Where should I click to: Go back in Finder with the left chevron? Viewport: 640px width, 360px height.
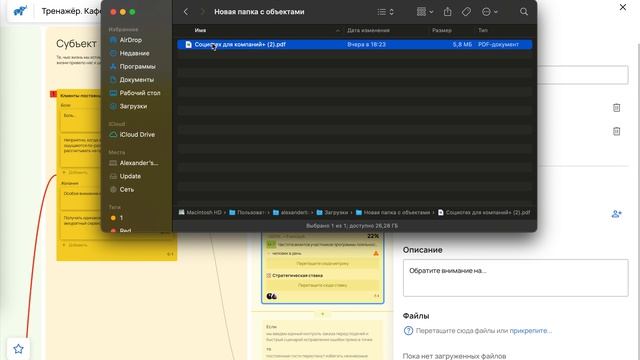[186, 12]
